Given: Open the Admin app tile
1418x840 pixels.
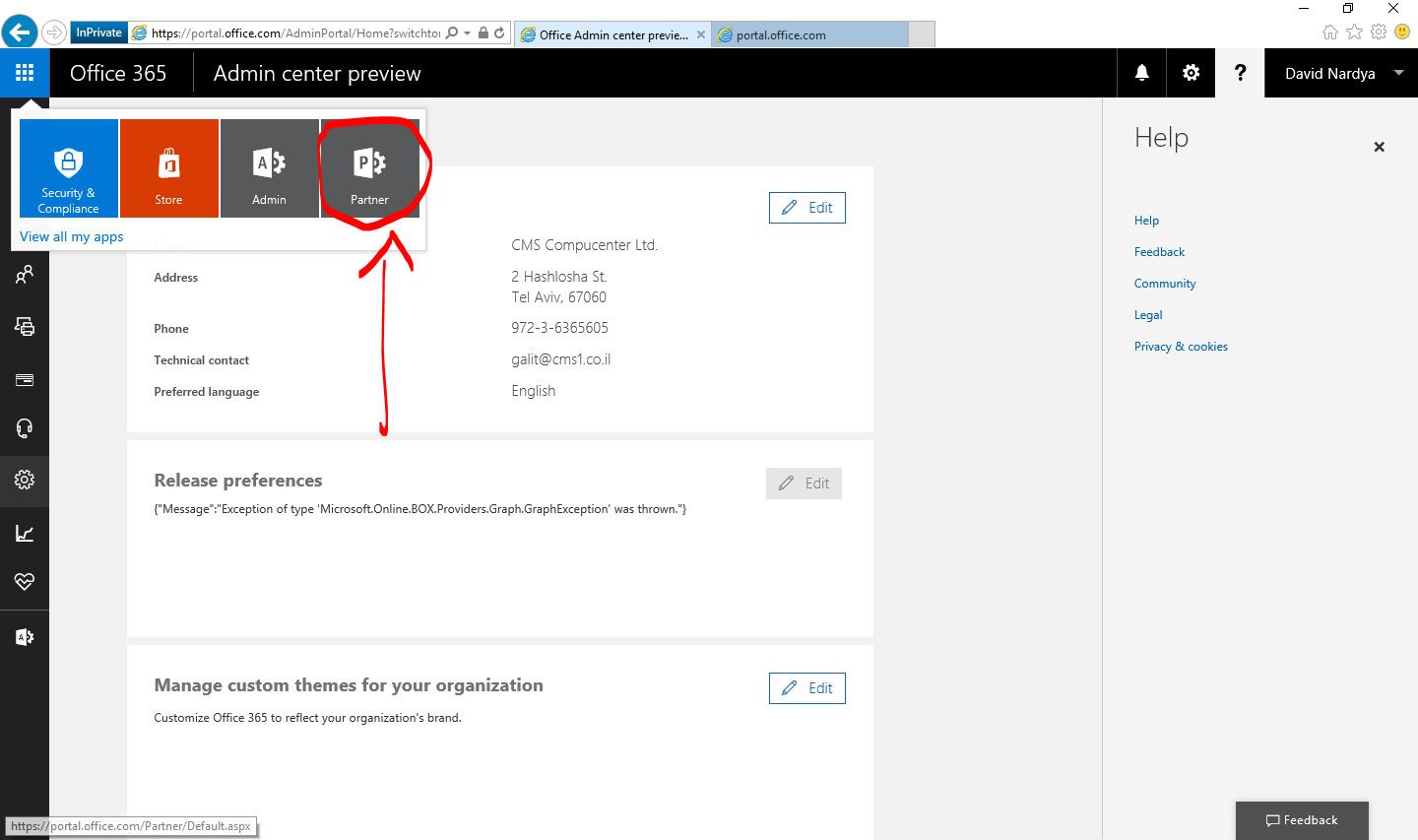Looking at the screenshot, I should (270, 168).
